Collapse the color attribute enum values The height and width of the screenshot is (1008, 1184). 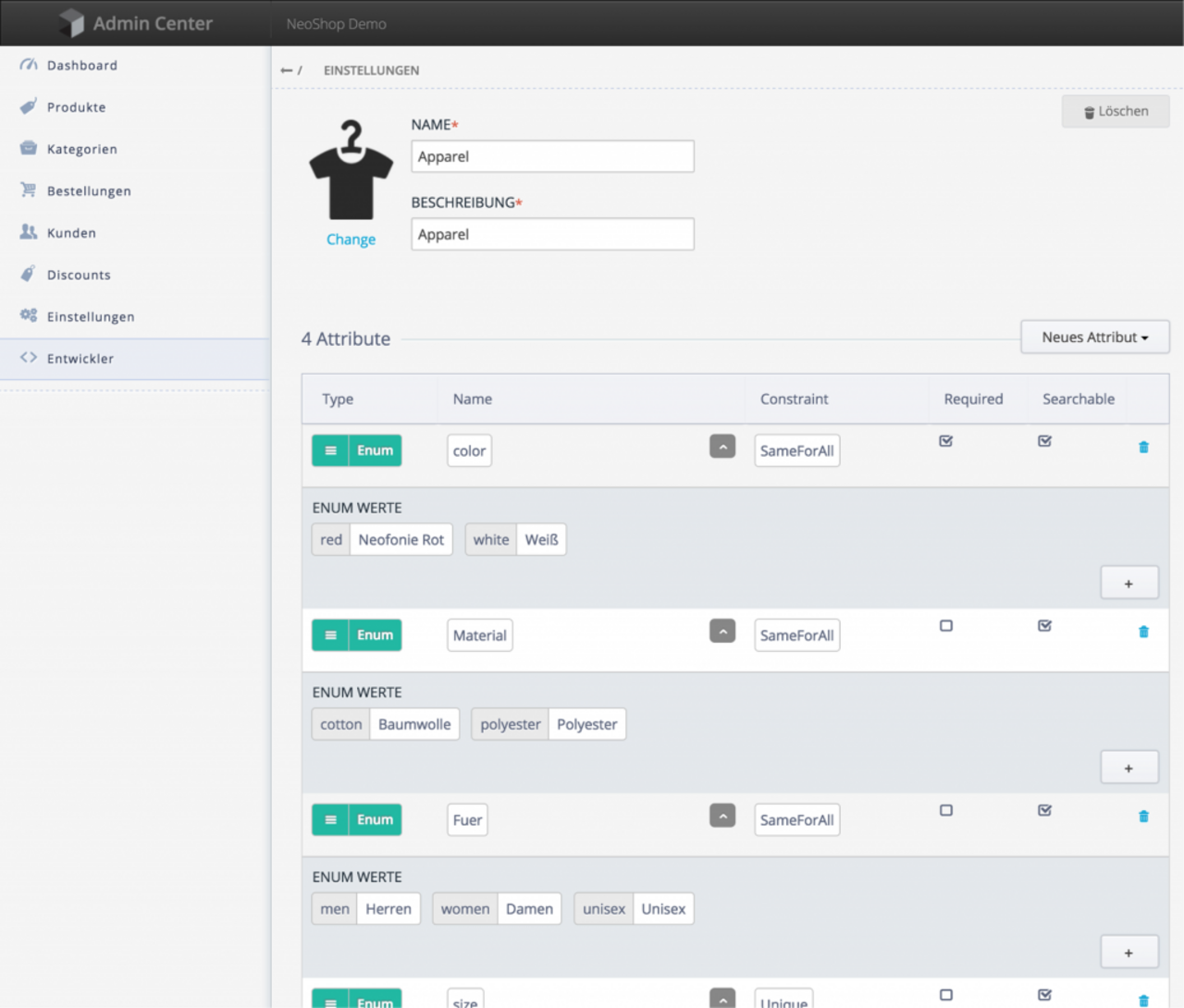[722, 447]
